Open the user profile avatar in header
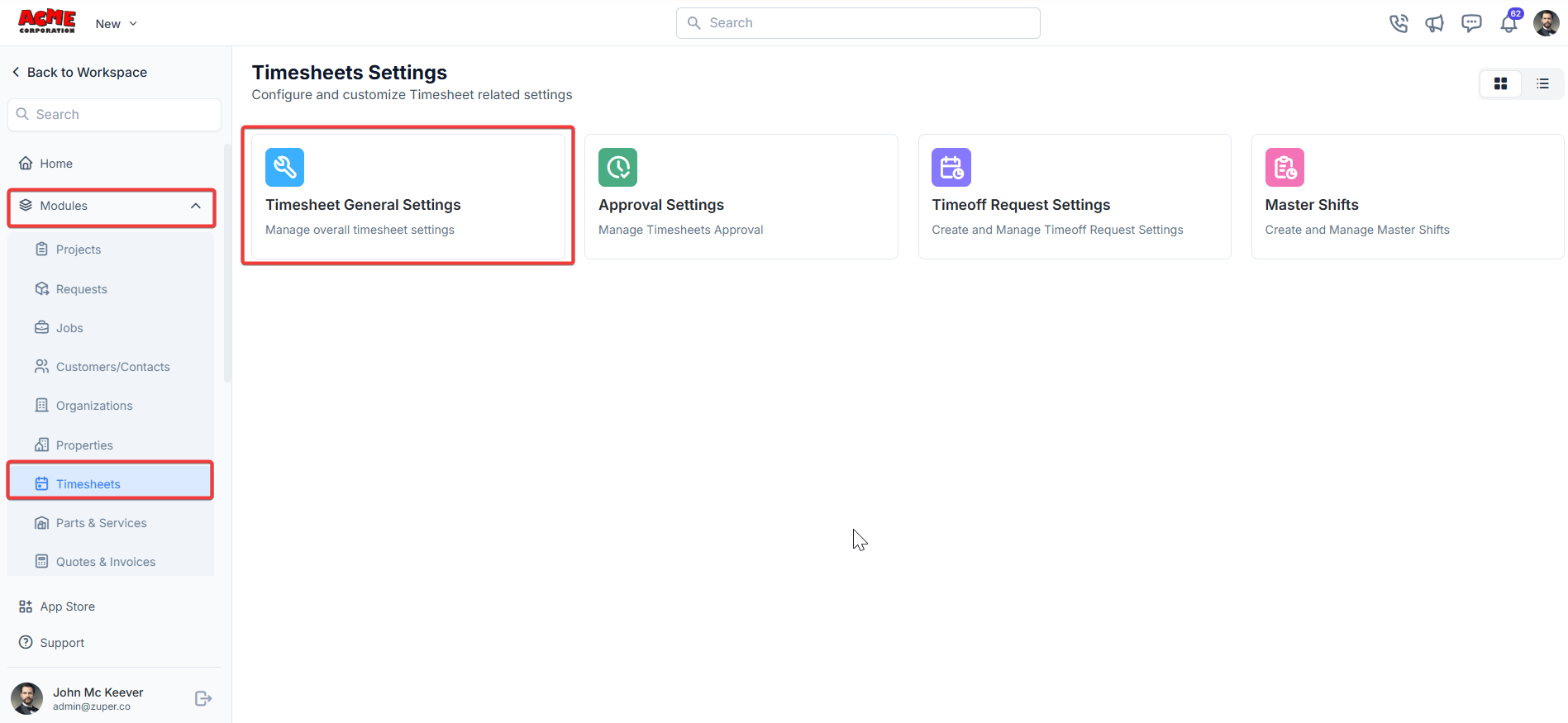 1546,23
